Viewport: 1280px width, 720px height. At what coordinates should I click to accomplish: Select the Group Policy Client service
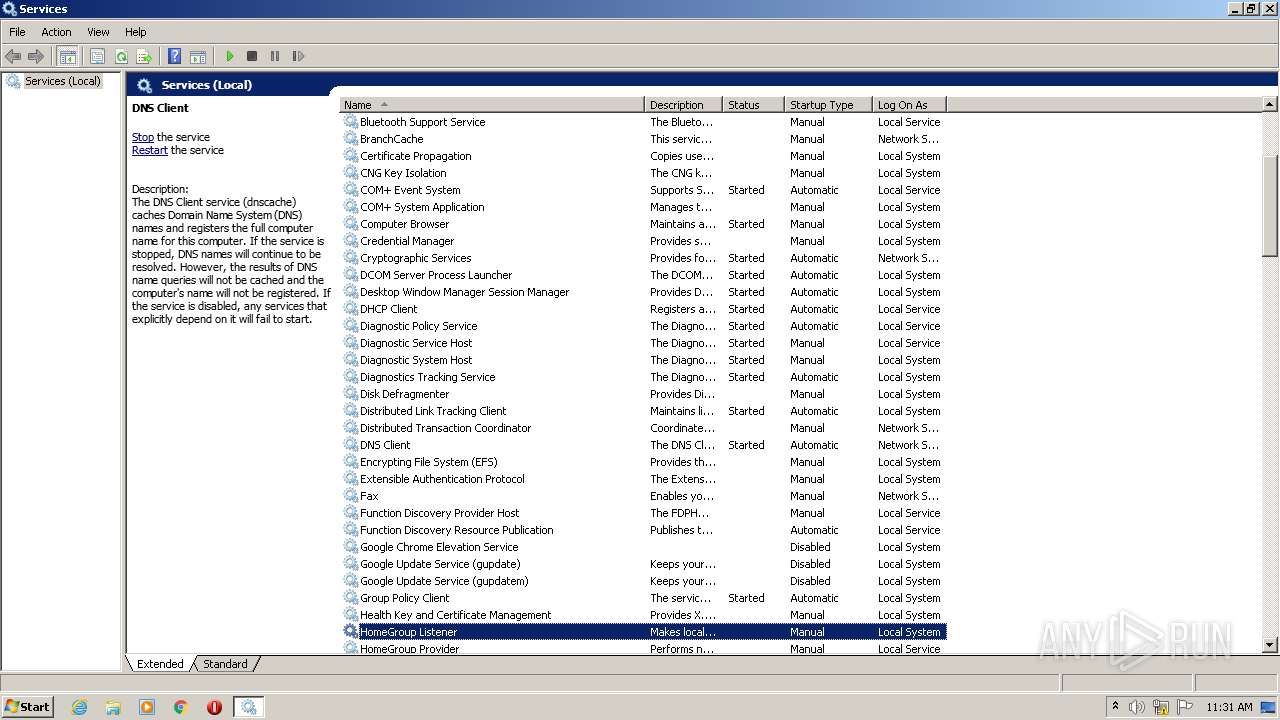point(404,598)
